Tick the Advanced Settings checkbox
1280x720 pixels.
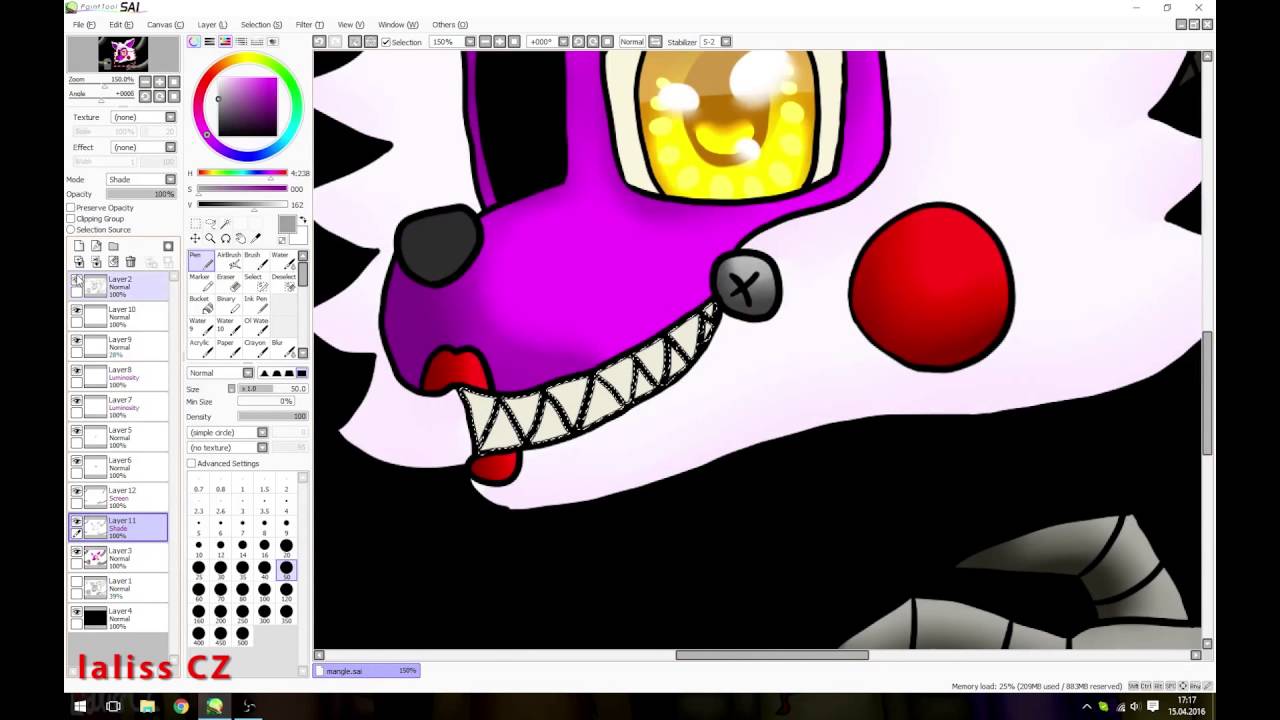pyautogui.click(x=192, y=464)
